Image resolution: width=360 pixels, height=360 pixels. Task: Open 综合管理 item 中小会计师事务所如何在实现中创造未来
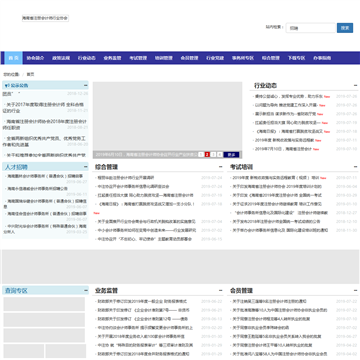tap(147, 230)
